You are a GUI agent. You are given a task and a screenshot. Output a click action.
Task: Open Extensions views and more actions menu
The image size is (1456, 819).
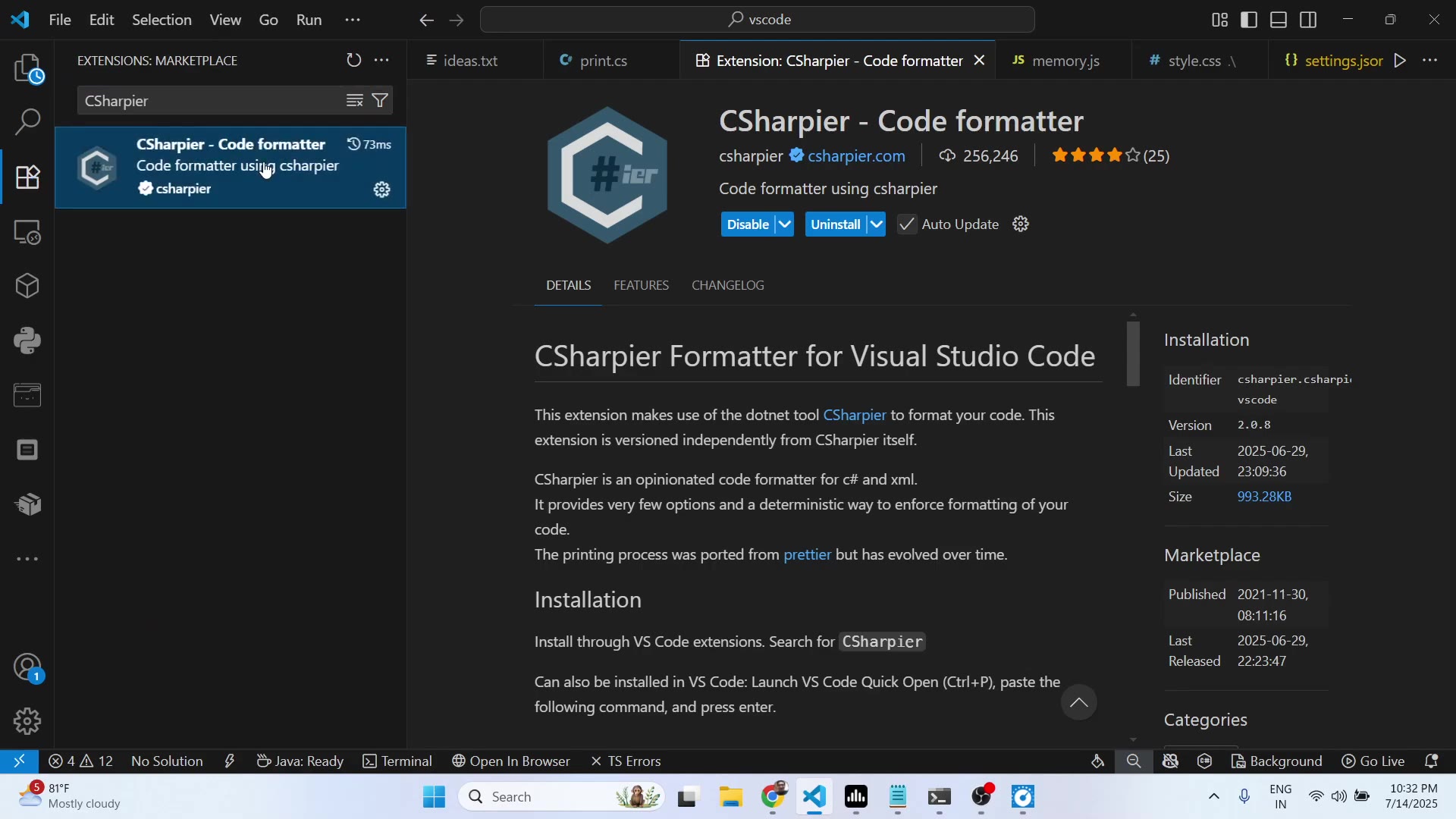[383, 60]
